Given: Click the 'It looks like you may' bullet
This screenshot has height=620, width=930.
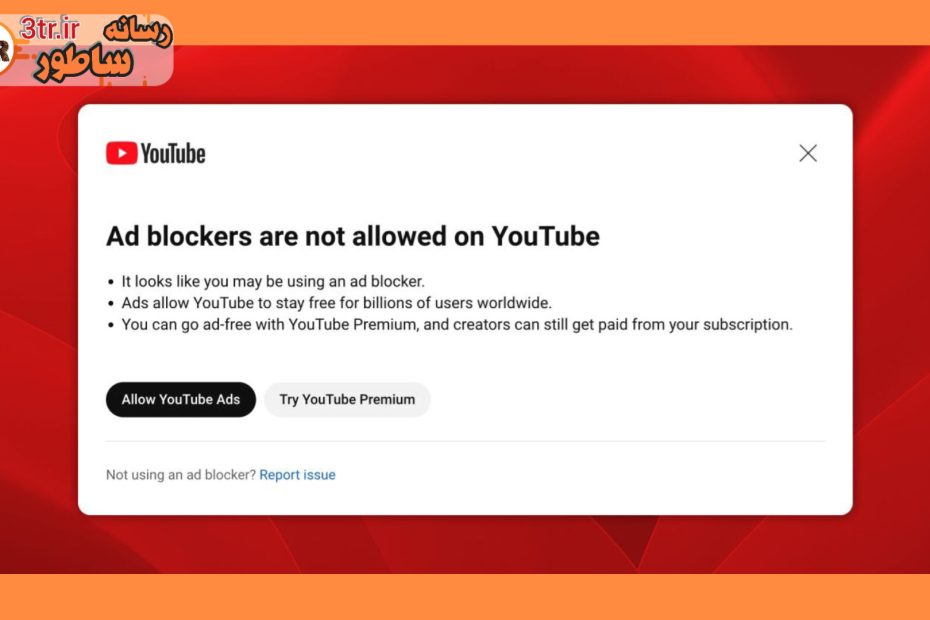Looking at the screenshot, I should point(273,282).
